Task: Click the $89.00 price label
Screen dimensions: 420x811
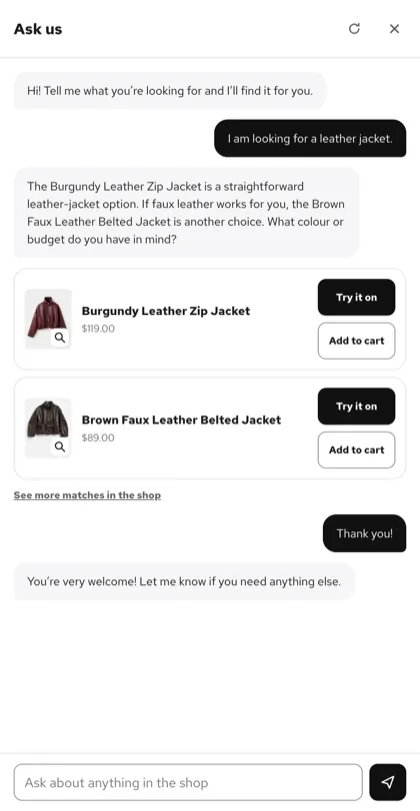Action: 98,438
